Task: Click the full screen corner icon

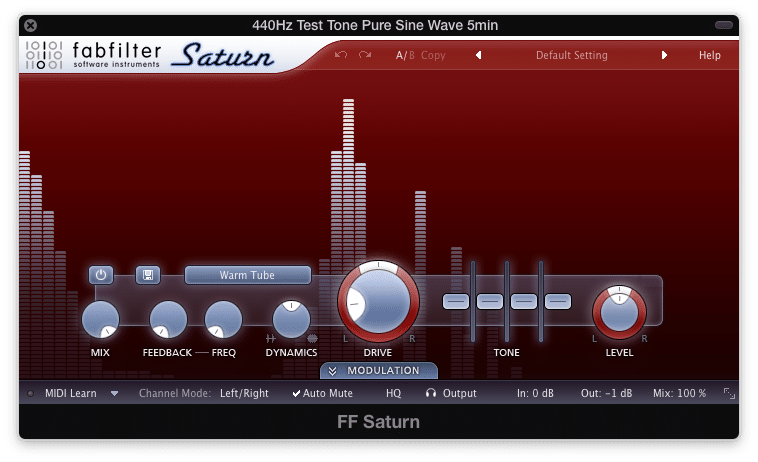Action: (729, 393)
